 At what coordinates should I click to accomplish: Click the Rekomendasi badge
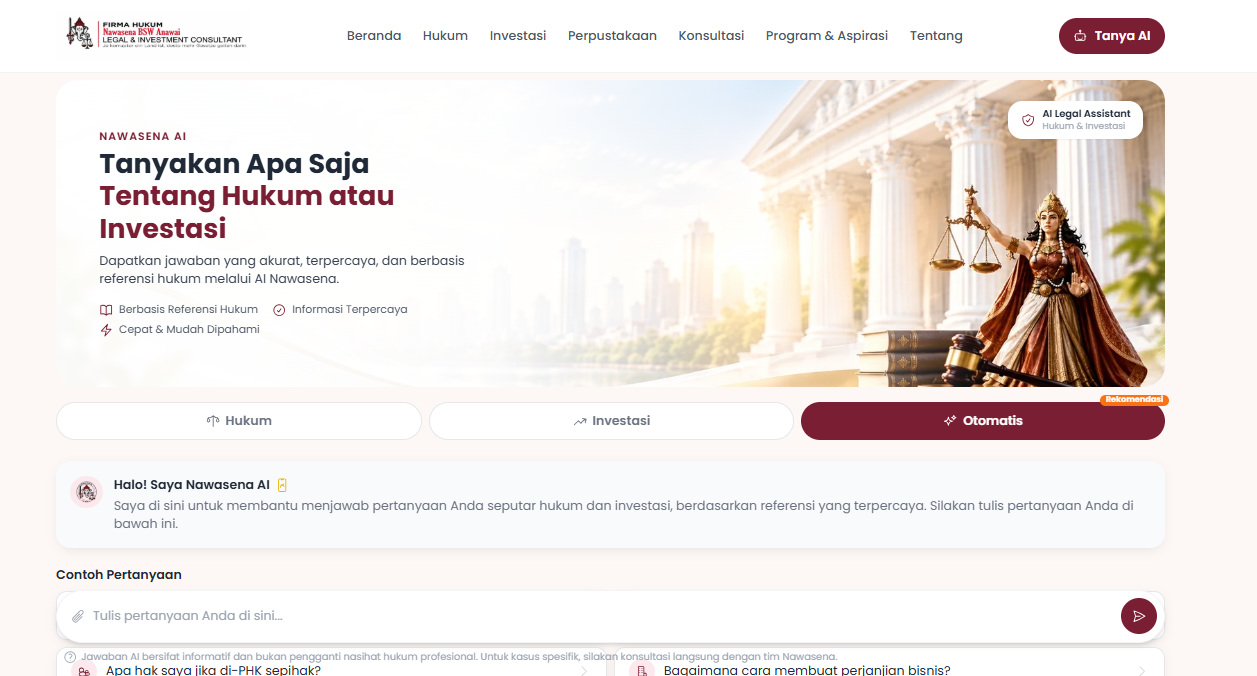(1134, 400)
